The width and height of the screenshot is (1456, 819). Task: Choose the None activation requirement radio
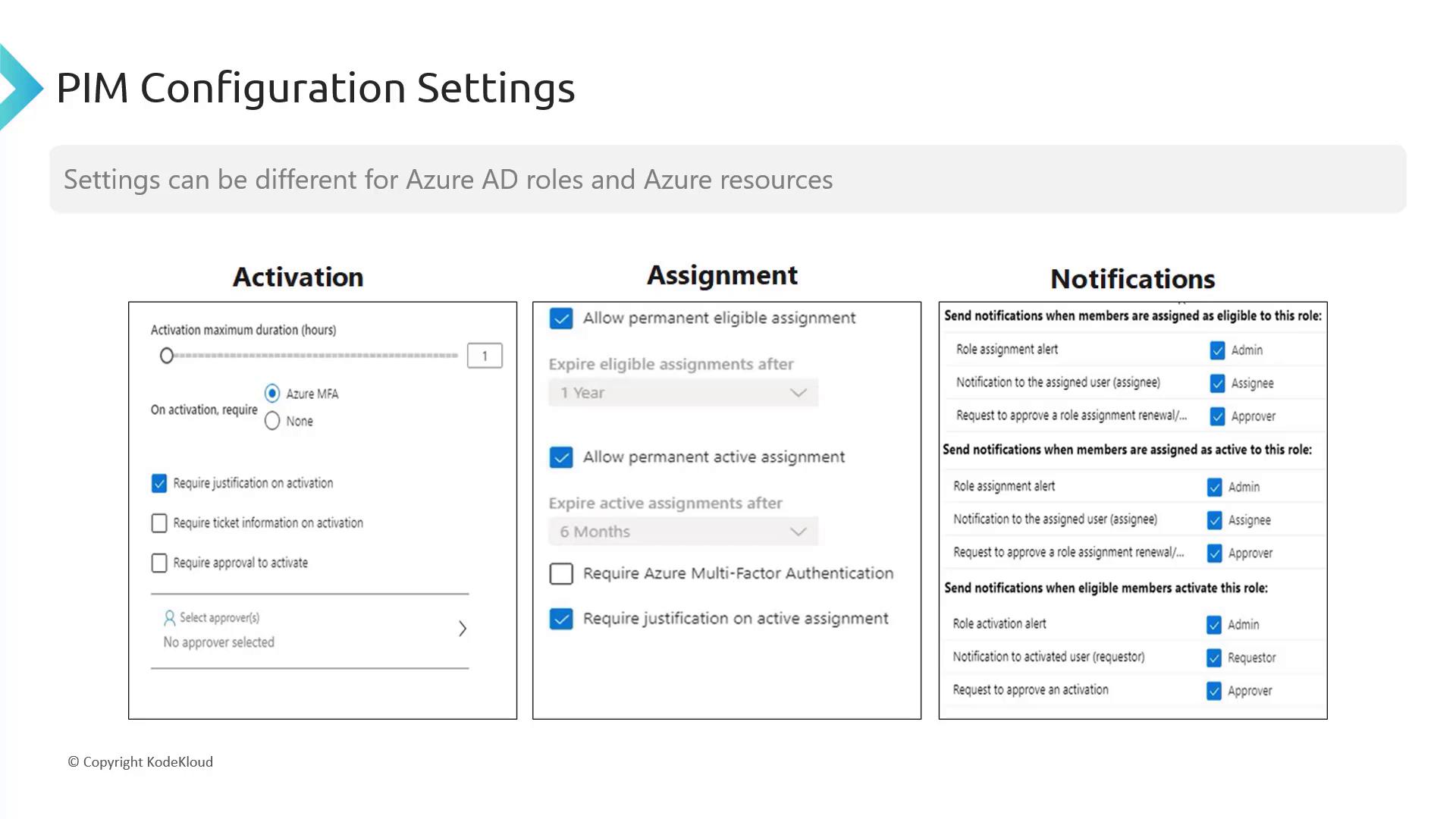[272, 421]
